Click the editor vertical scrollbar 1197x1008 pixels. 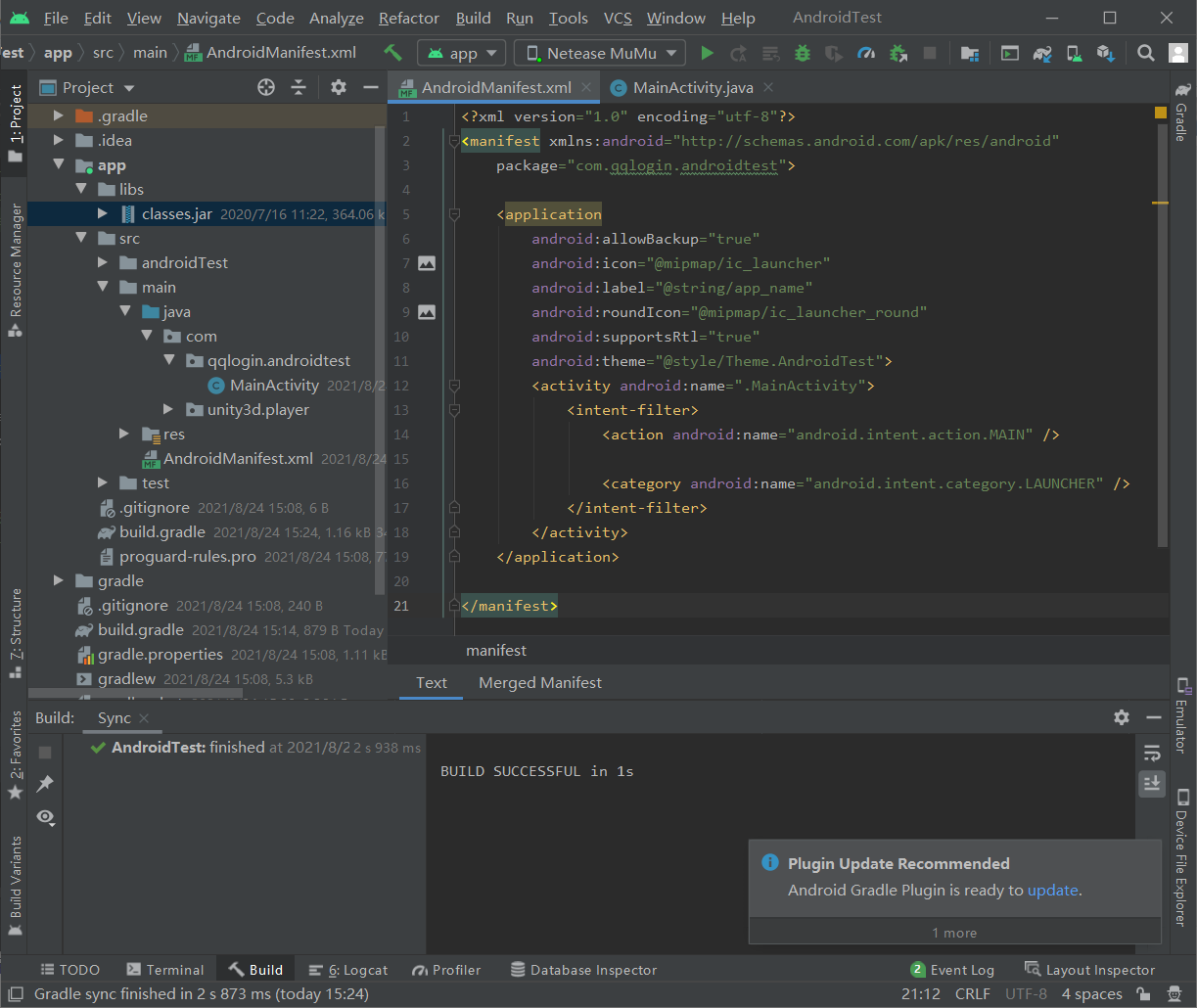(x=1162, y=343)
